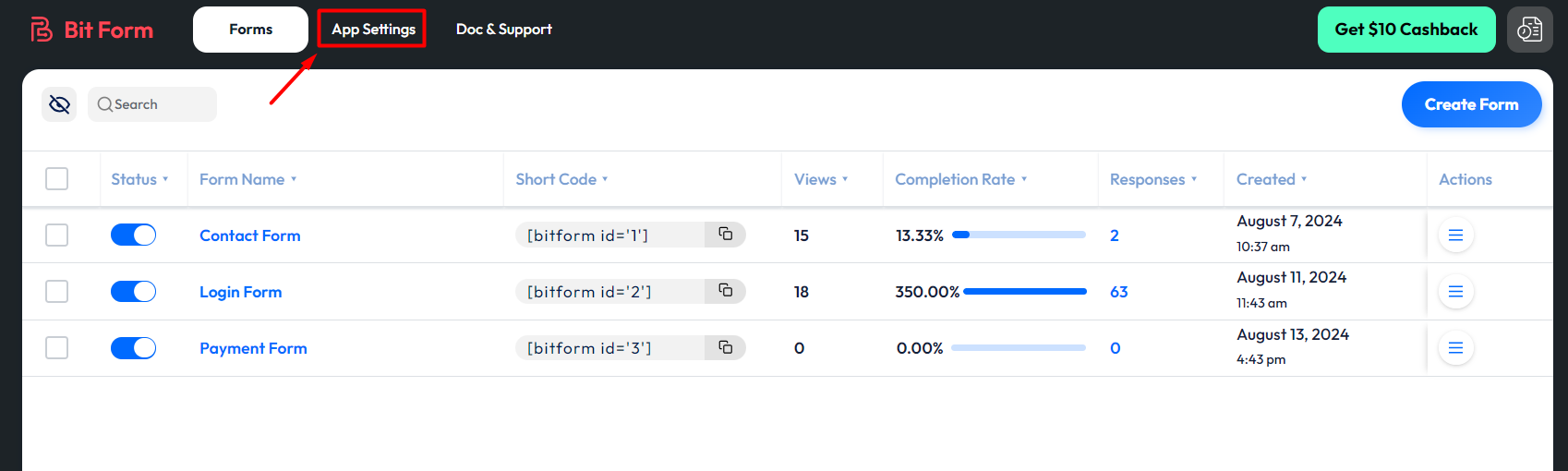
Task: Sort by Completion Rate column
Action: tap(955, 179)
